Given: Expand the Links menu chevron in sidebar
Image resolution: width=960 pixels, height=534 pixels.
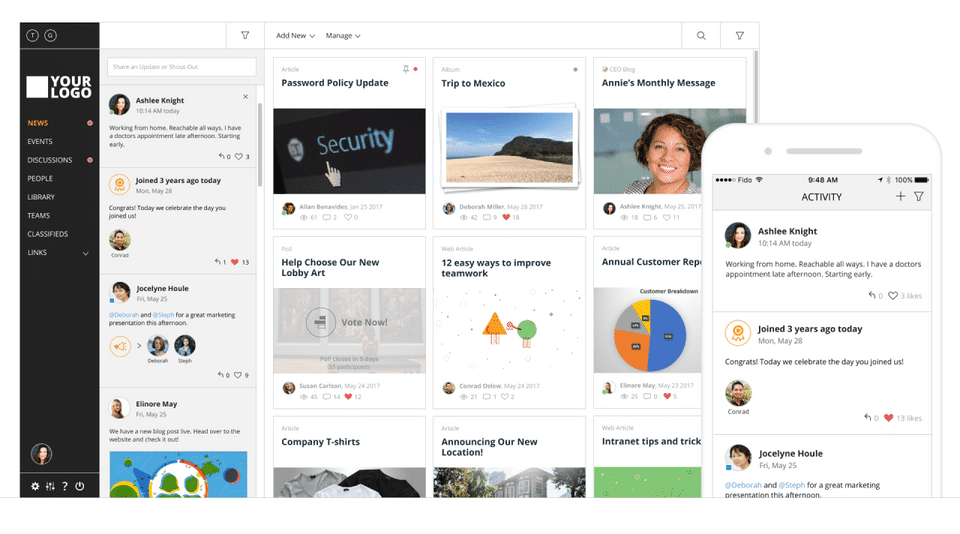Looking at the screenshot, I should coord(86,253).
